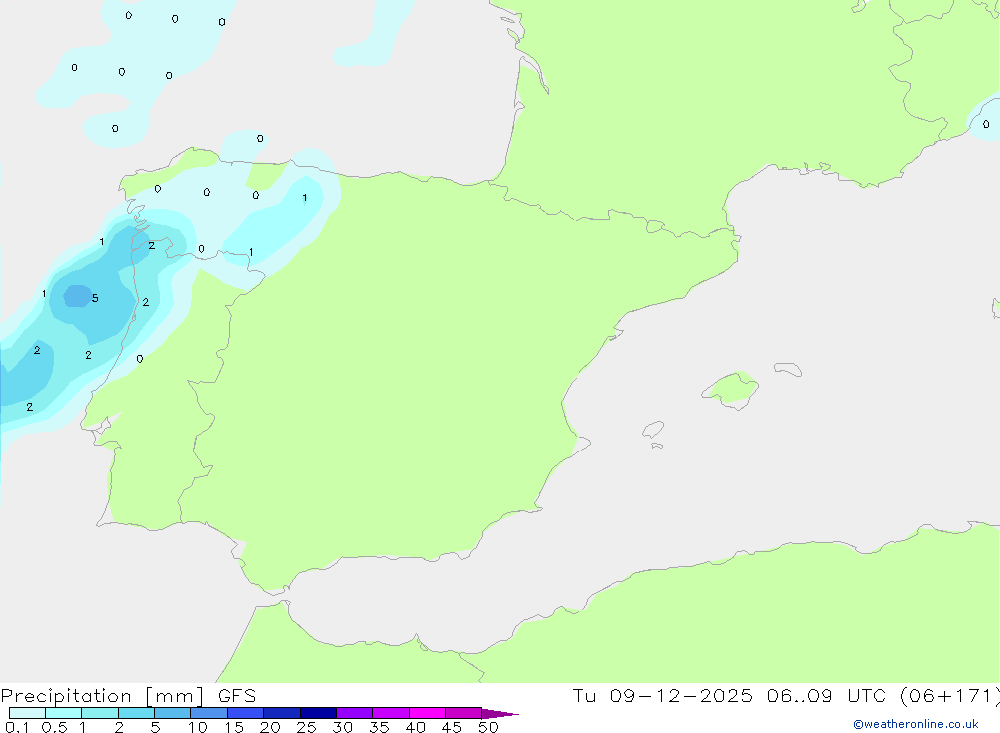Click the '0.1' legend scale label
The image size is (1000, 733).
click(17, 727)
